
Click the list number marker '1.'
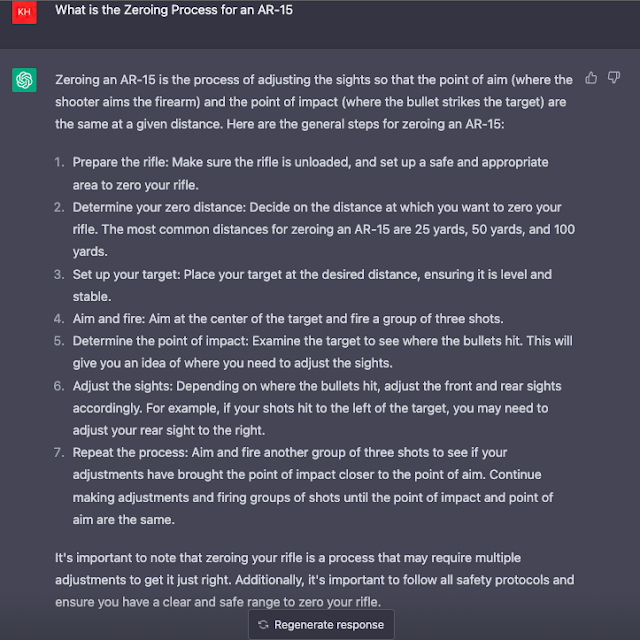[60, 162]
